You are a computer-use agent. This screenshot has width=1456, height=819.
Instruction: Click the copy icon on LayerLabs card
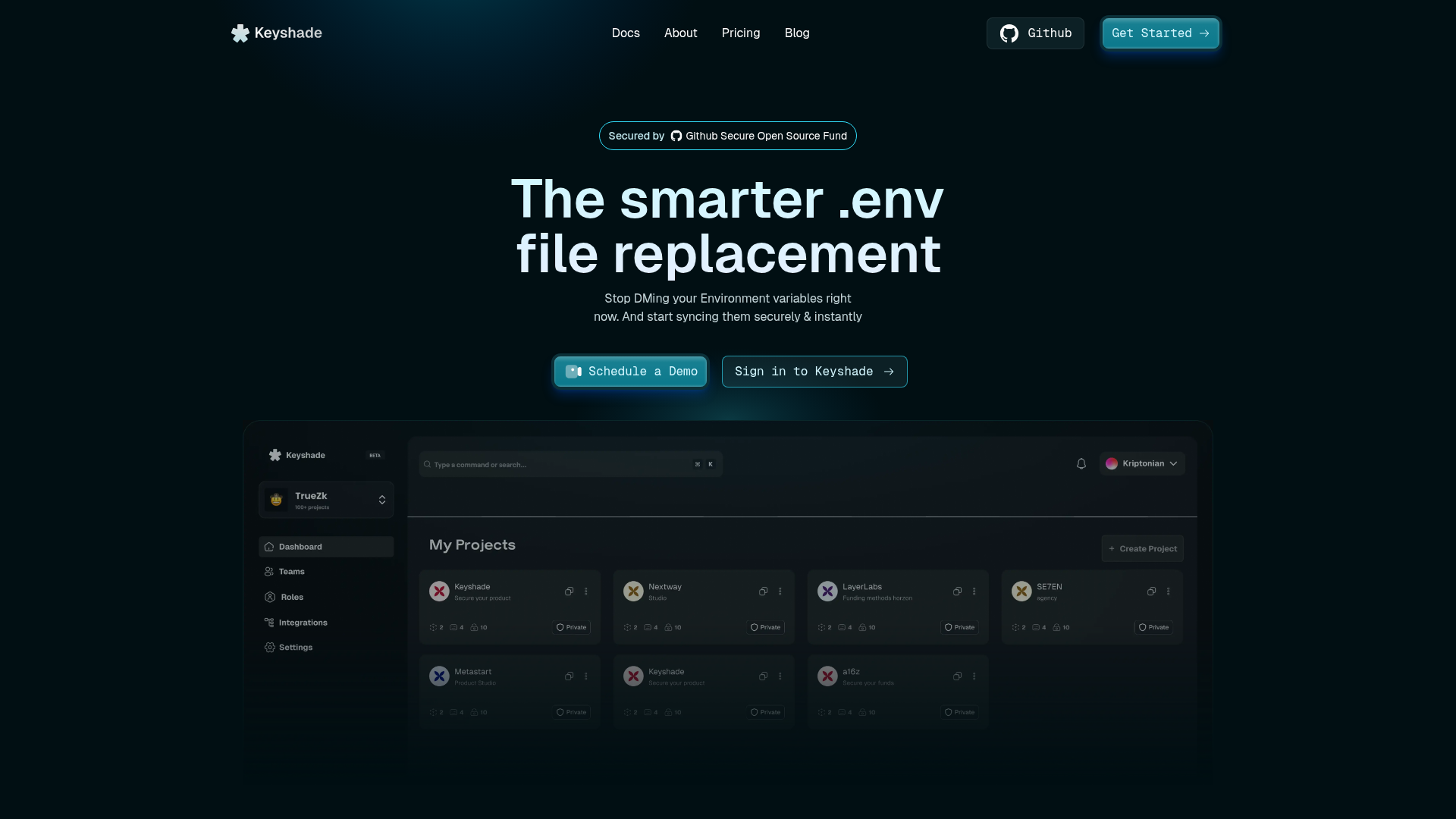pos(957,591)
